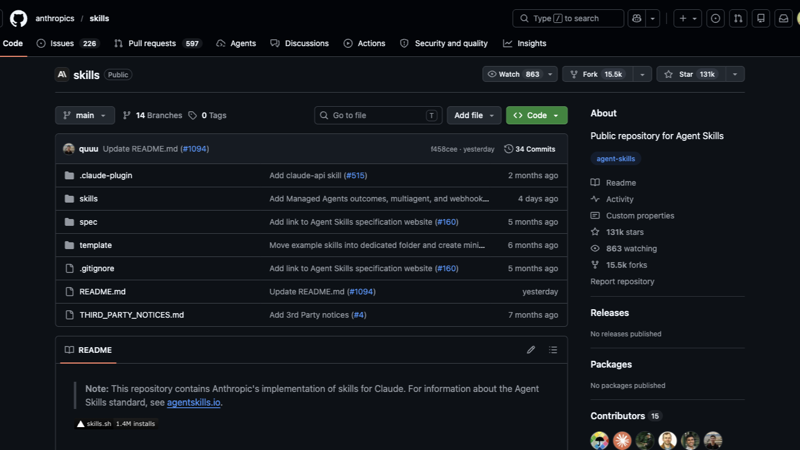Switch to the Discussions tab
The height and width of the screenshot is (450, 800).
click(299, 43)
